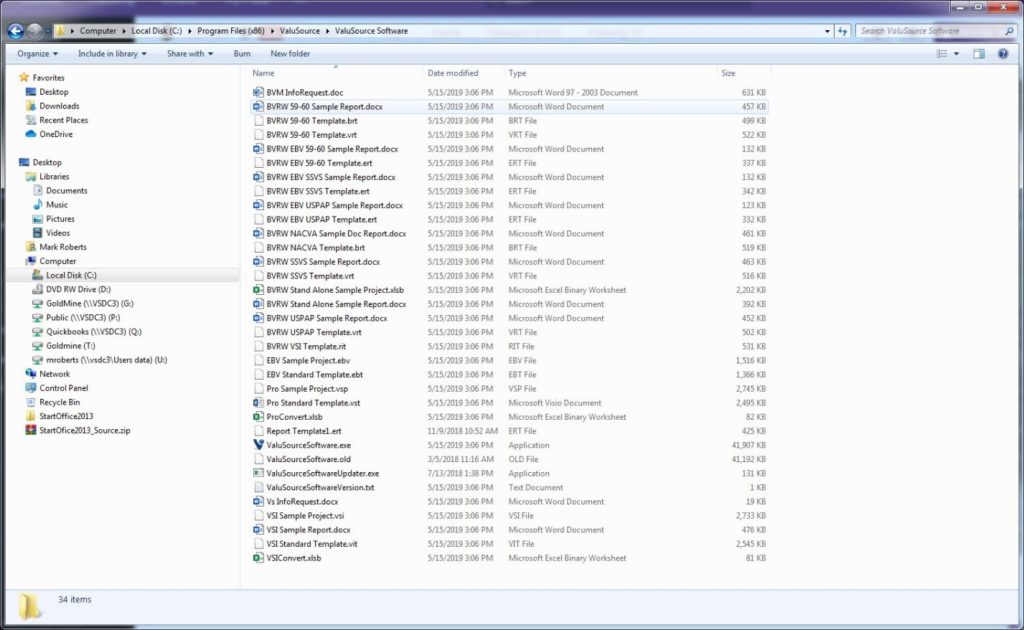The height and width of the screenshot is (630, 1024).
Task: Click the New folder button
Action: coord(289,53)
